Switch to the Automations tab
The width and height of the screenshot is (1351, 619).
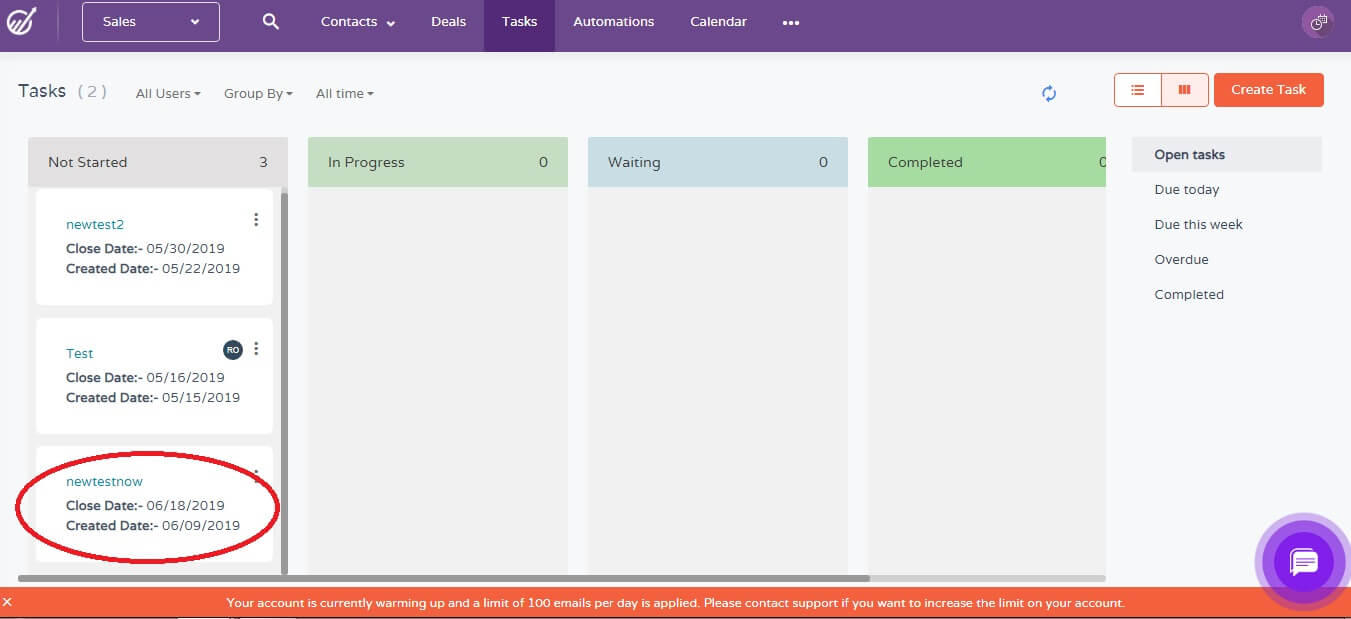(613, 20)
